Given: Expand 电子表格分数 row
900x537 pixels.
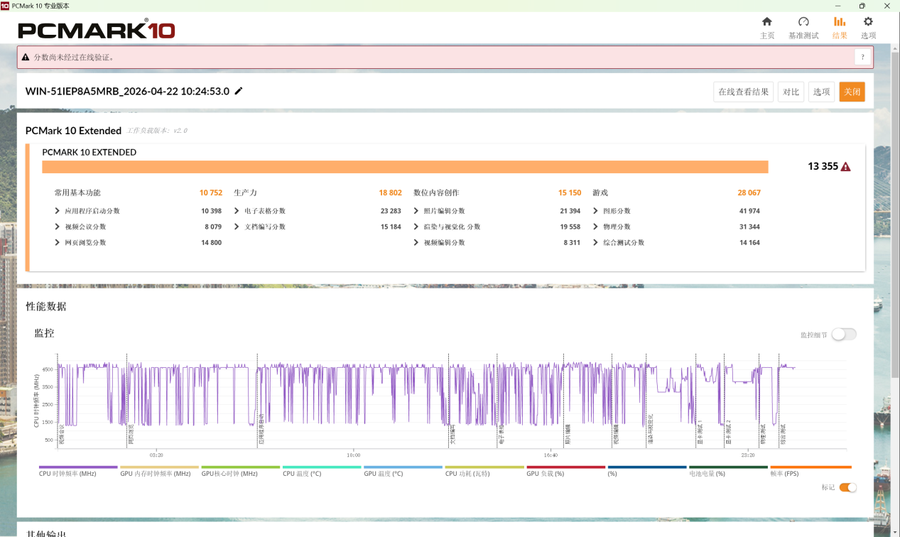Looking at the screenshot, I should coord(236,211).
